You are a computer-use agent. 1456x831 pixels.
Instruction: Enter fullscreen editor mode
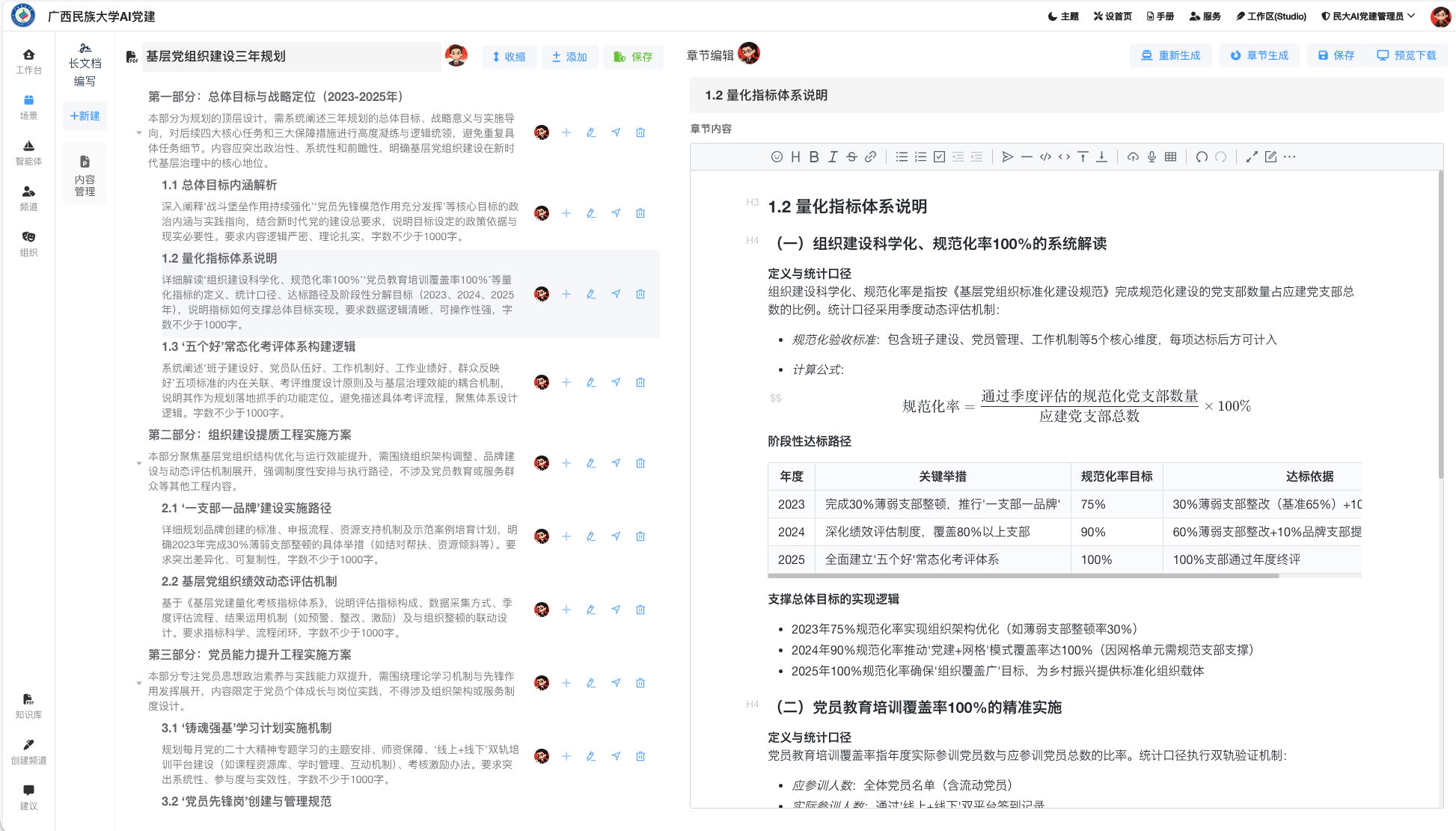tap(1252, 157)
